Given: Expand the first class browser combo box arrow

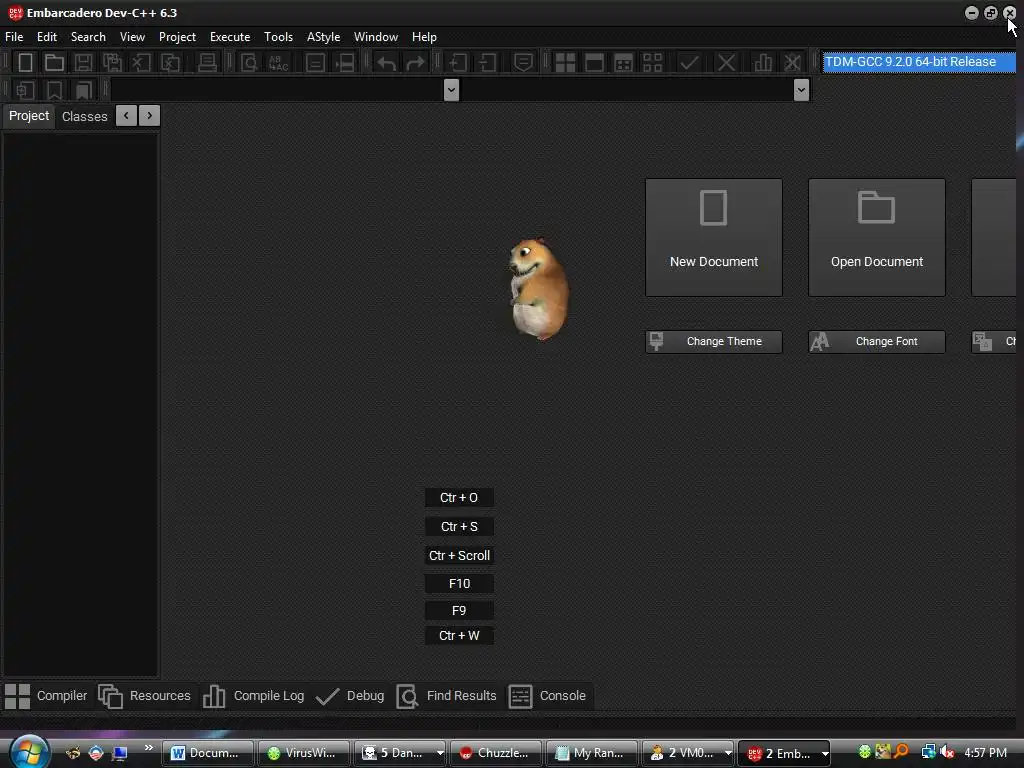Looking at the screenshot, I should click(x=451, y=90).
